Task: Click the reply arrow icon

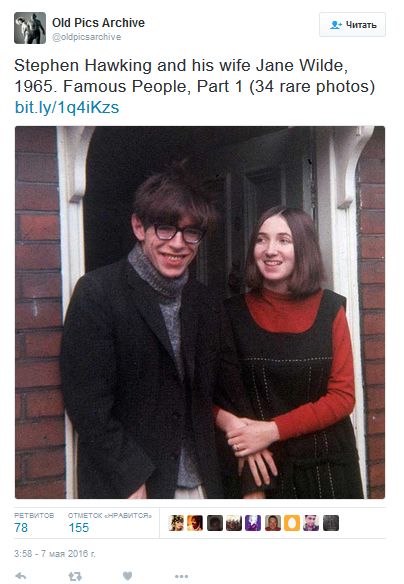Action: point(21,576)
